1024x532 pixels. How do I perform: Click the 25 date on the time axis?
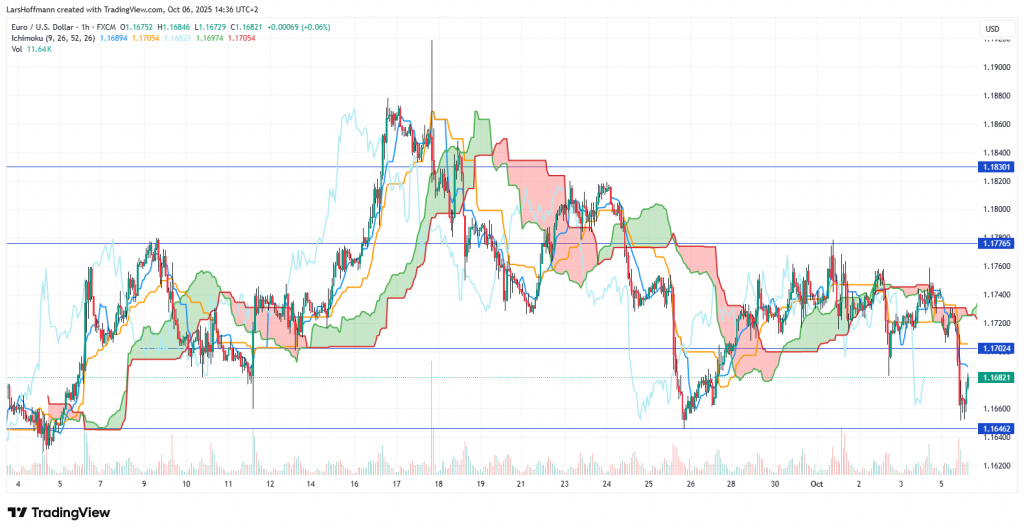649,484
